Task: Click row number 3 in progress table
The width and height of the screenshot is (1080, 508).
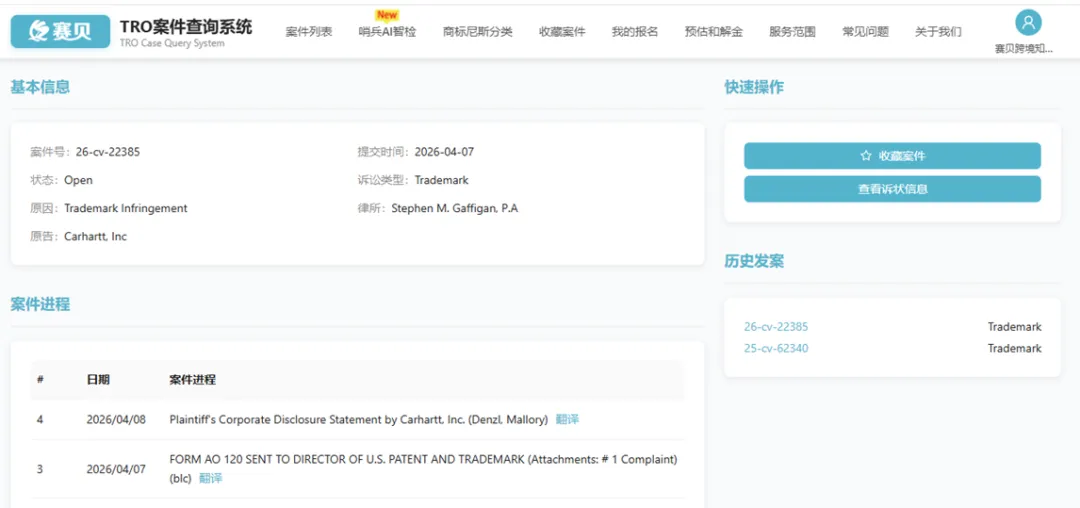Action: (40, 469)
